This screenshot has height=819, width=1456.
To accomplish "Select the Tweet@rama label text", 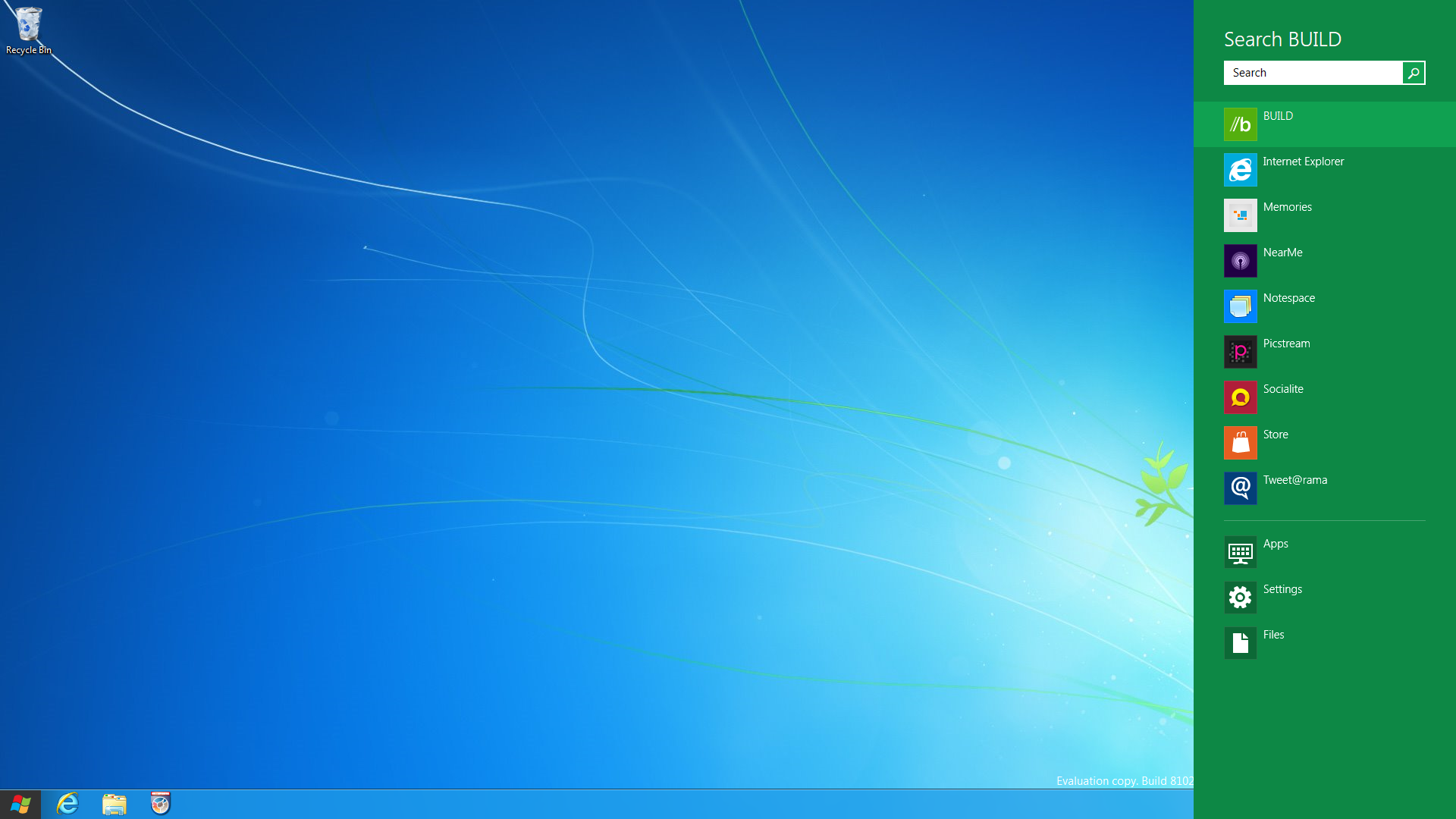I will 1294,480.
